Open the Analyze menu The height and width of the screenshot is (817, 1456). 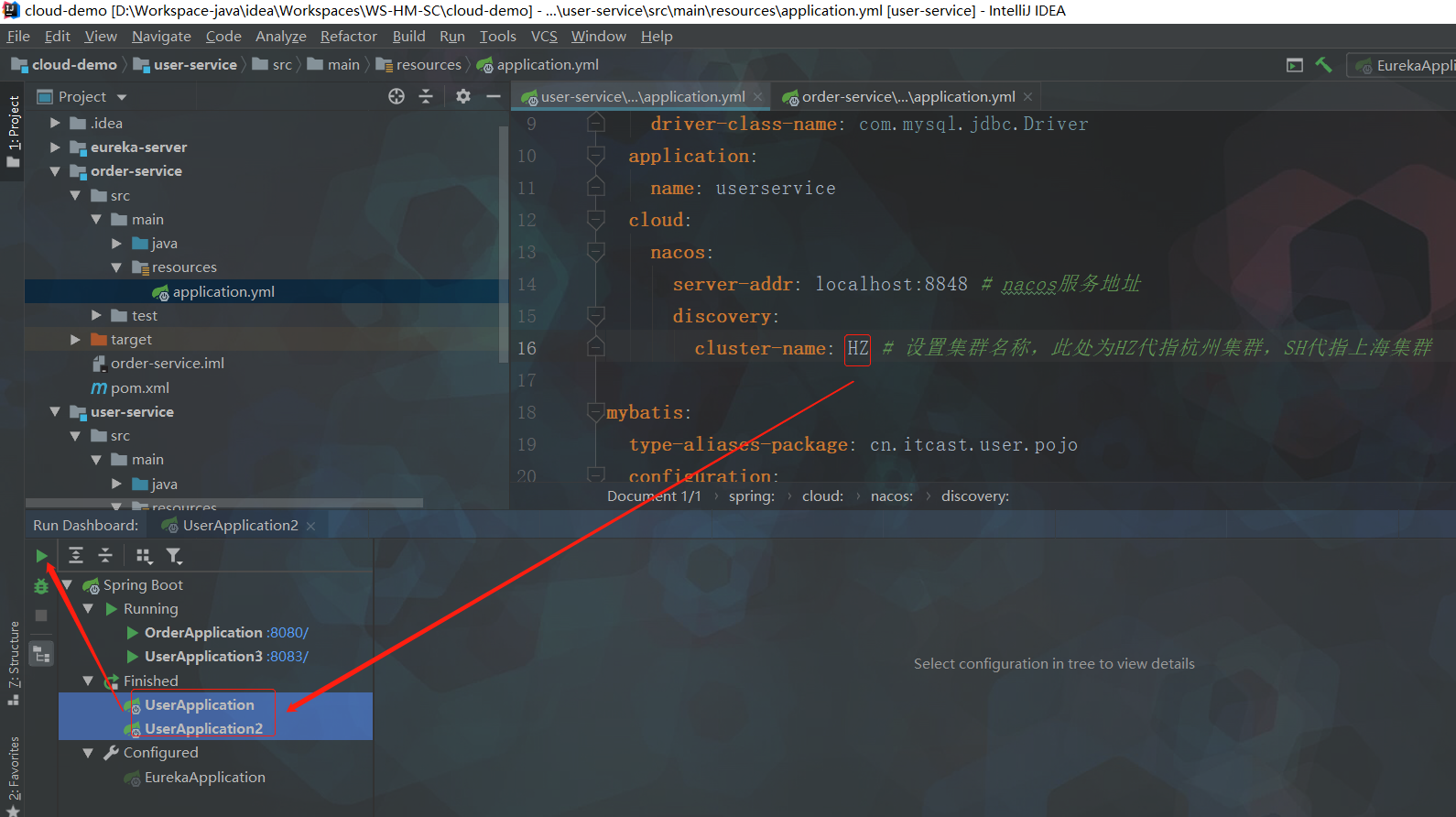tap(281, 37)
